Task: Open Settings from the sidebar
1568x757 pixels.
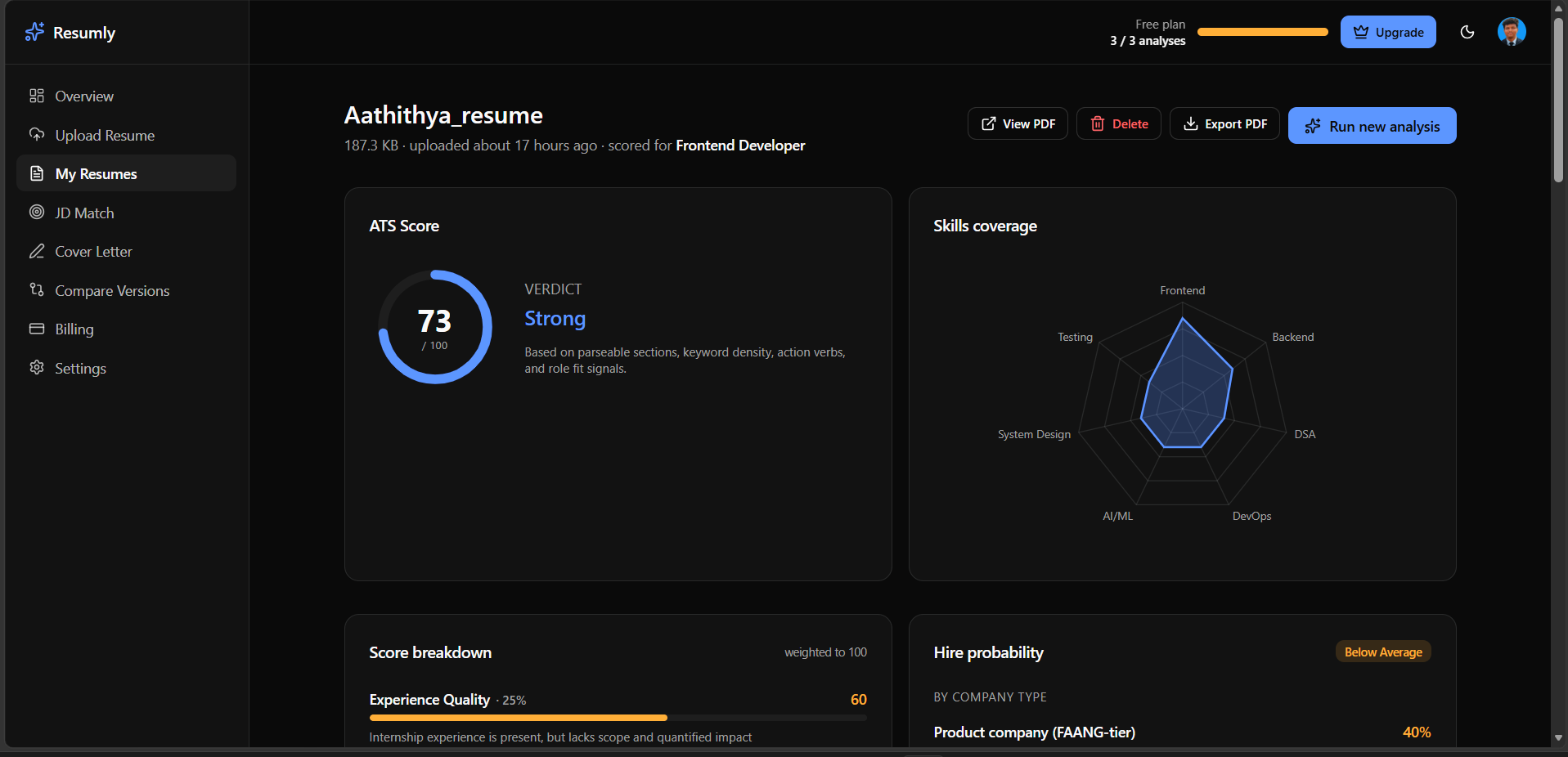Action: [x=126, y=368]
